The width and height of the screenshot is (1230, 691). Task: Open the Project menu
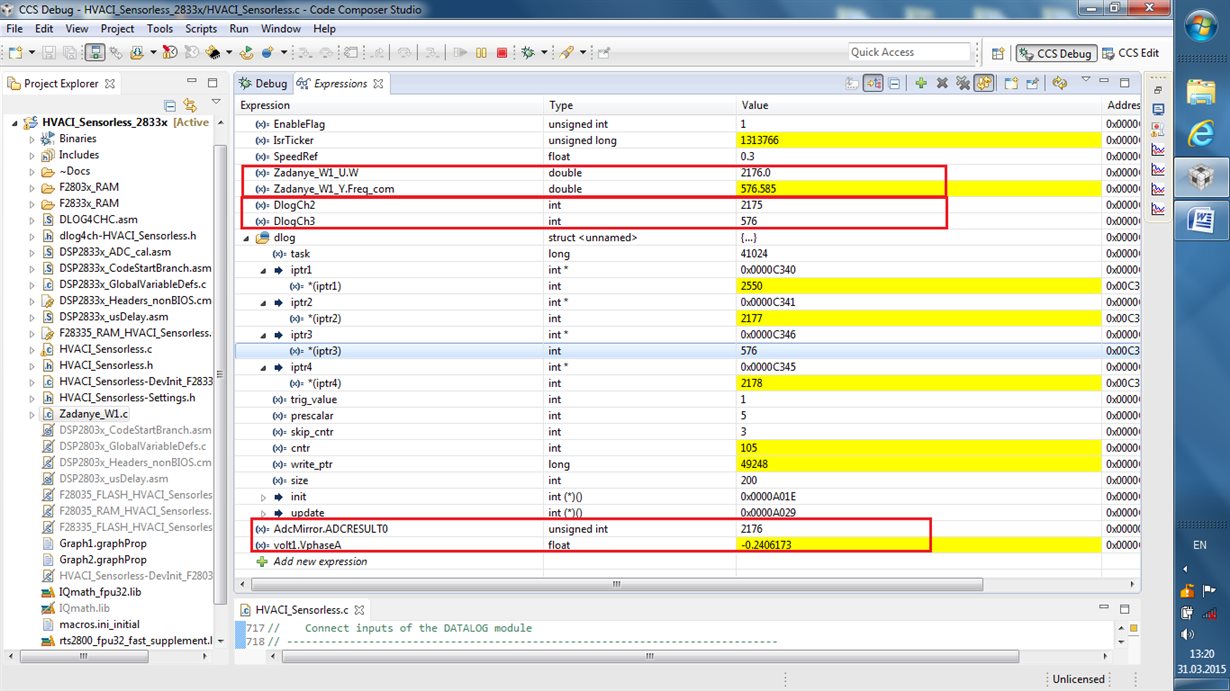117,29
